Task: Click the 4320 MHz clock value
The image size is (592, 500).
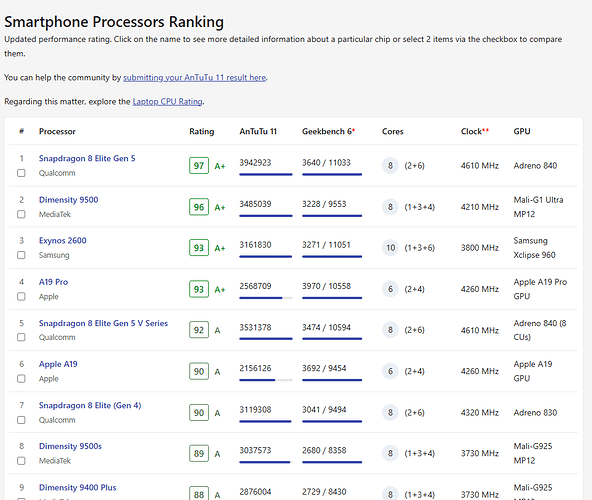Action: 479,413
